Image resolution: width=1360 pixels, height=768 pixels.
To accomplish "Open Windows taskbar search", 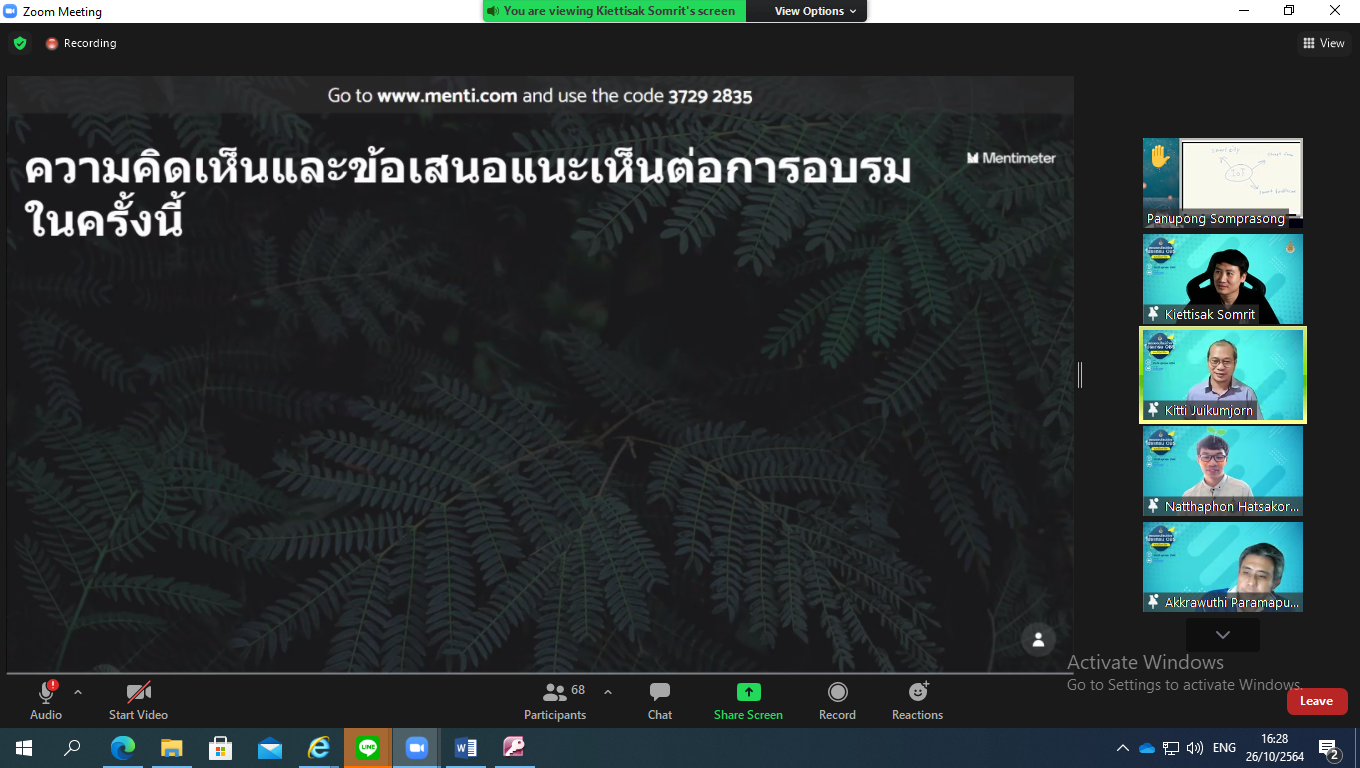I will [x=73, y=747].
